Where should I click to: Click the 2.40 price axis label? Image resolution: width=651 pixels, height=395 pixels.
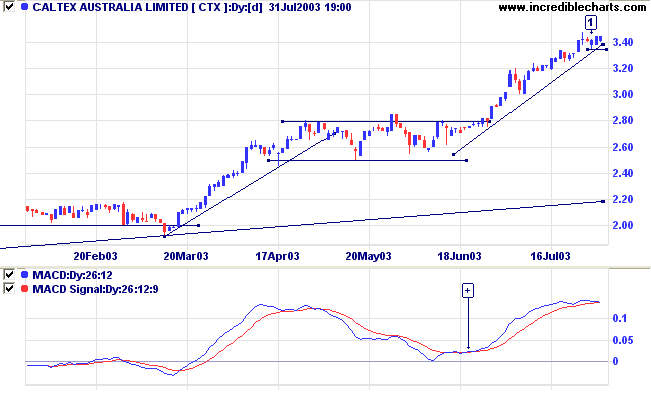[623, 173]
